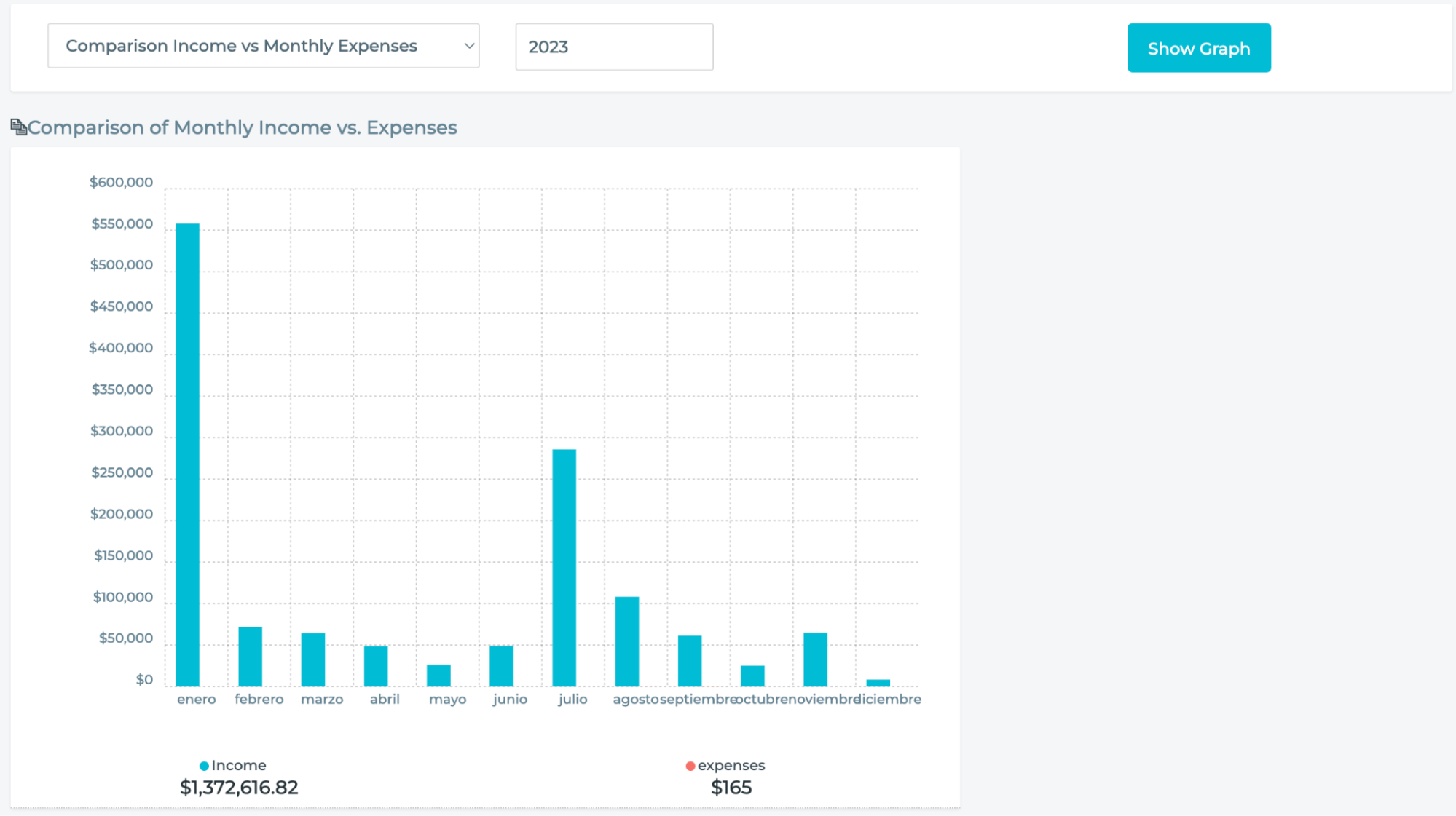
Task: Click the noviembre income bar
Action: click(815, 659)
